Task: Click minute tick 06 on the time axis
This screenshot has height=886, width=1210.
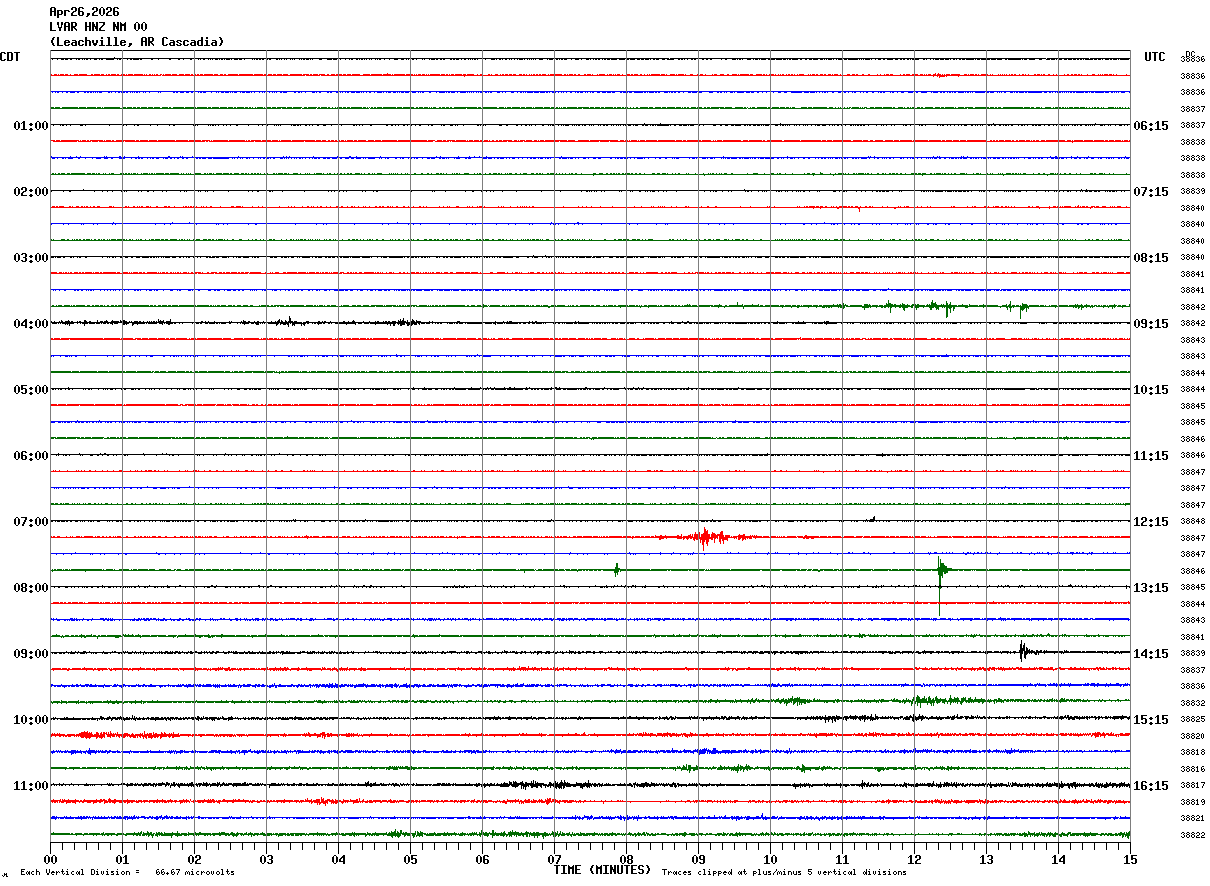Action: (x=482, y=859)
